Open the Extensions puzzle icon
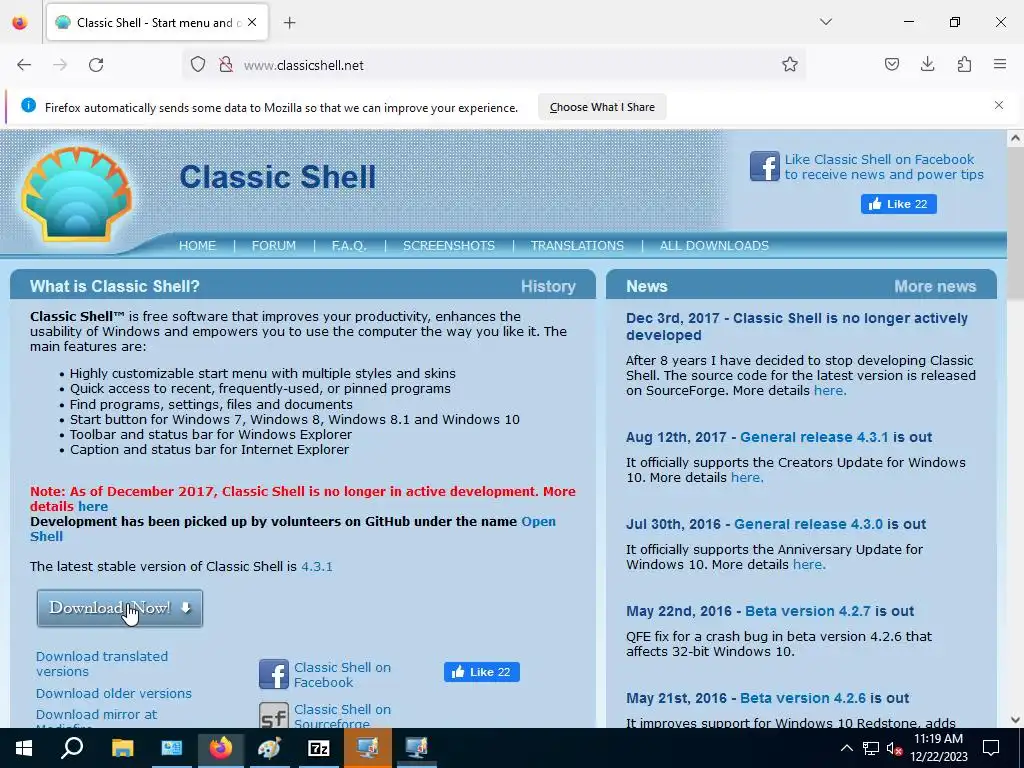The height and width of the screenshot is (768, 1024). click(964, 65)
